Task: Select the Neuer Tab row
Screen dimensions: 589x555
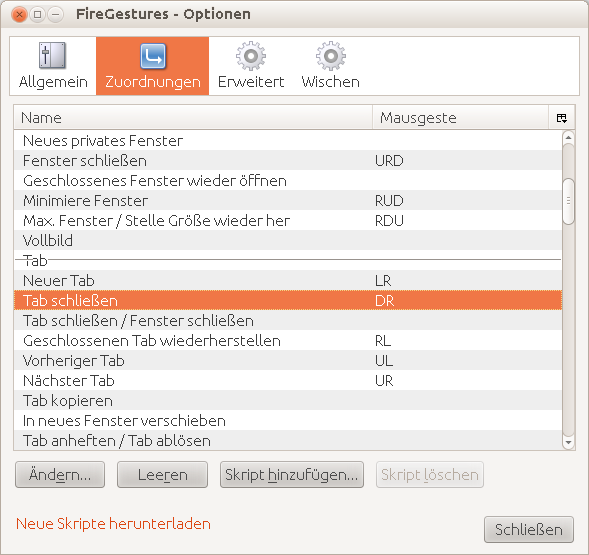Action: click(x=288, y=280)
